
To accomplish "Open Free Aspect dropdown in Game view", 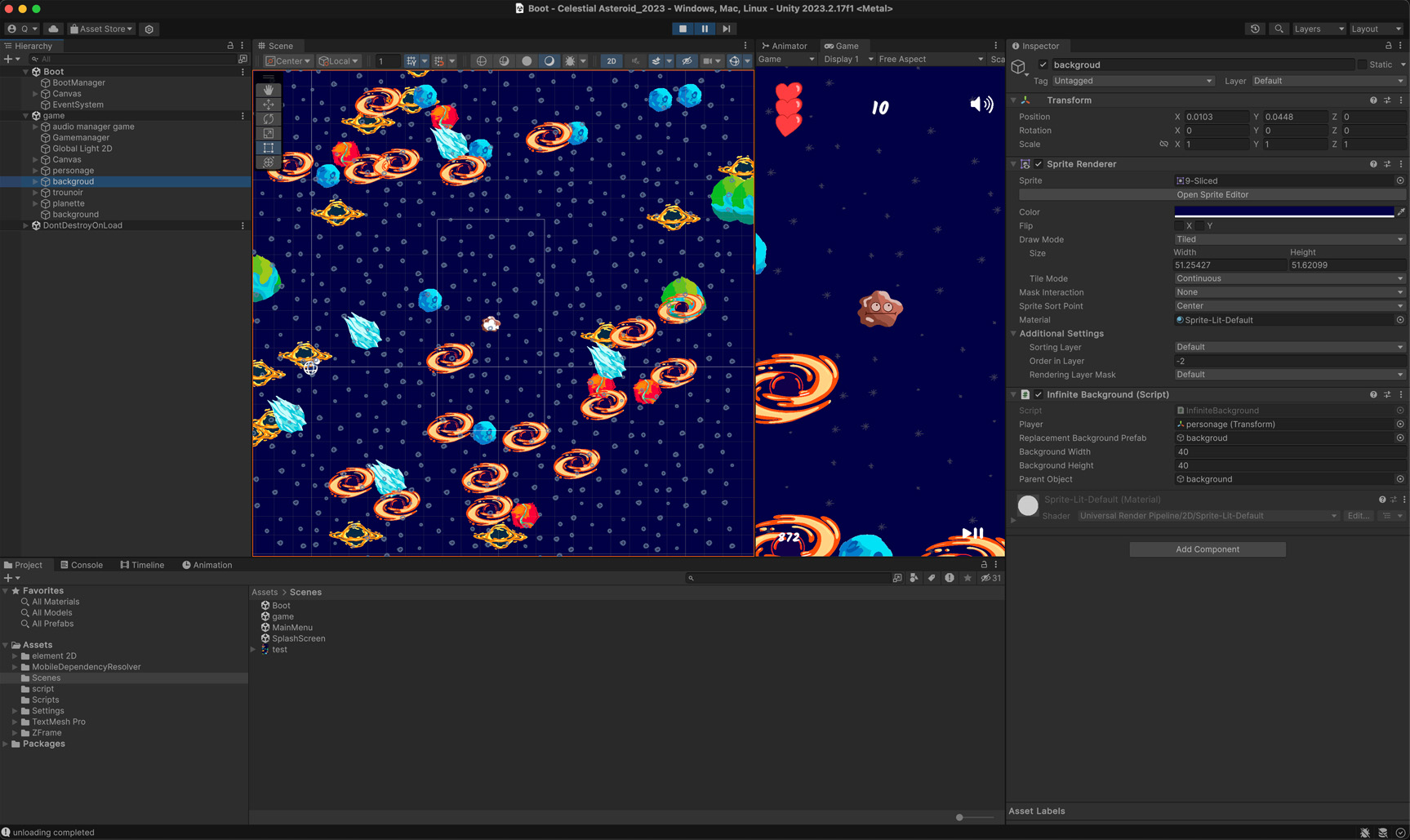I will (x=931, y=59).
